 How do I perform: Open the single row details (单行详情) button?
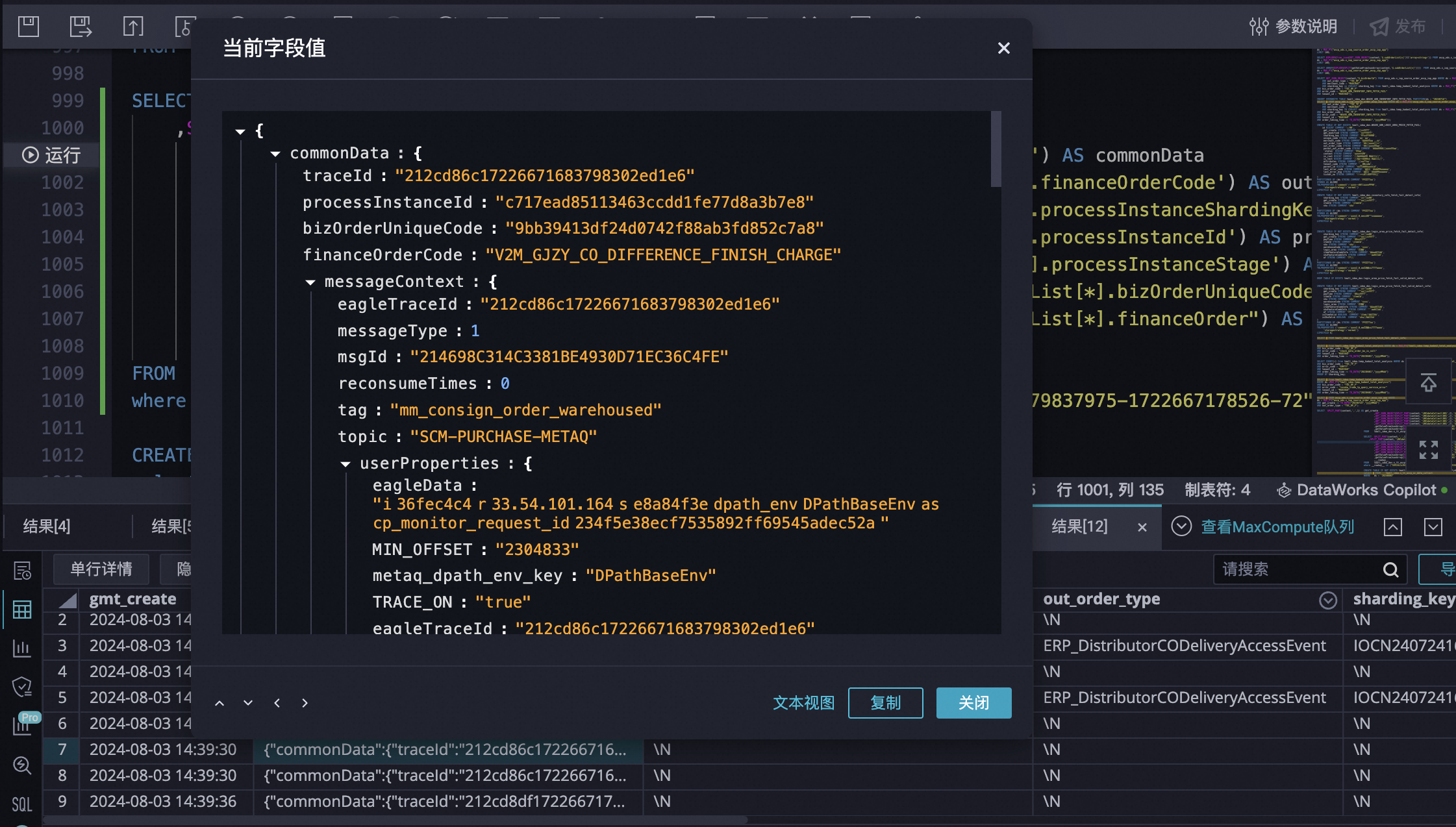point(101,569)
